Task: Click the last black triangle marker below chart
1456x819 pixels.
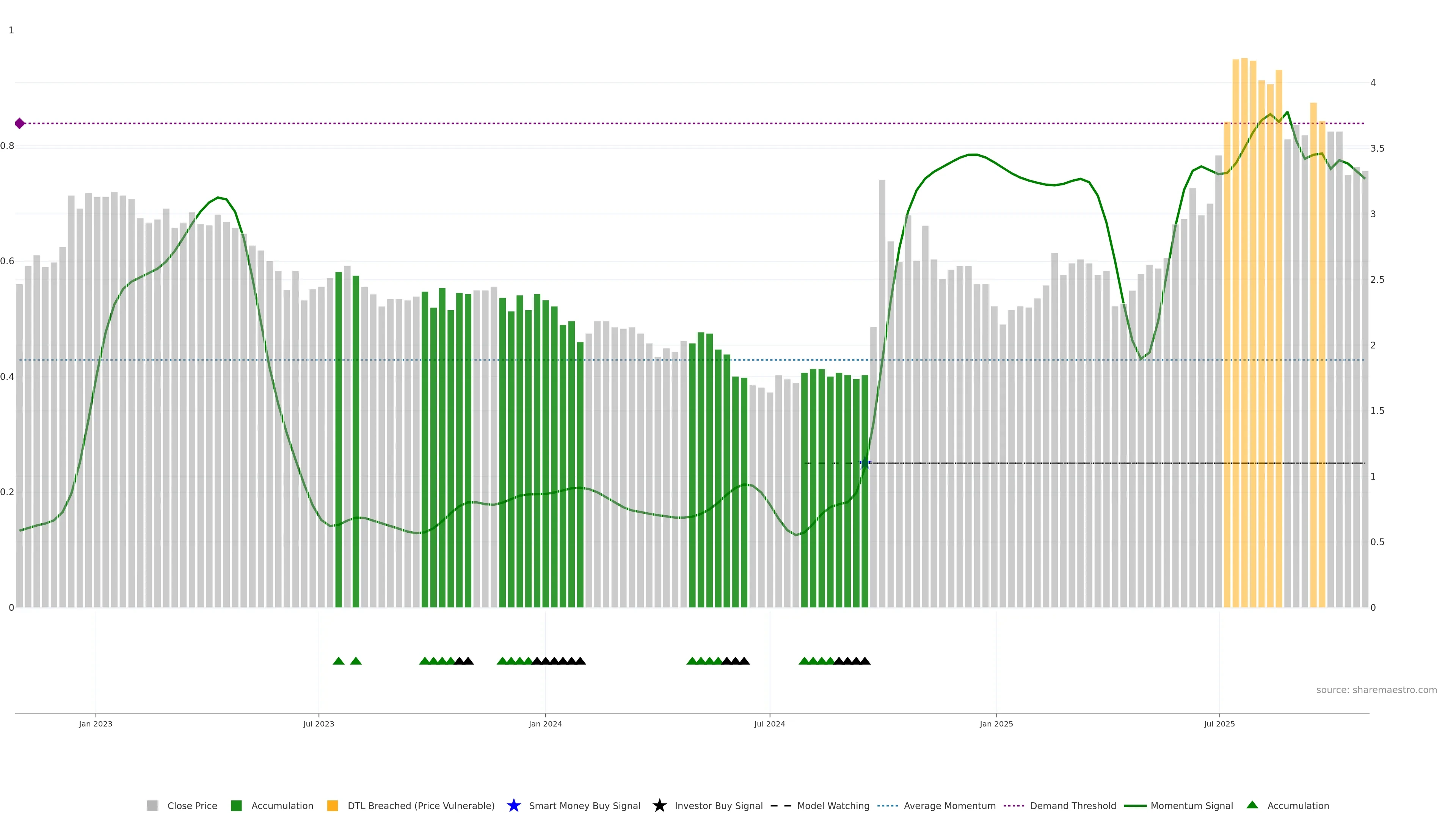Action: (865, 661)
